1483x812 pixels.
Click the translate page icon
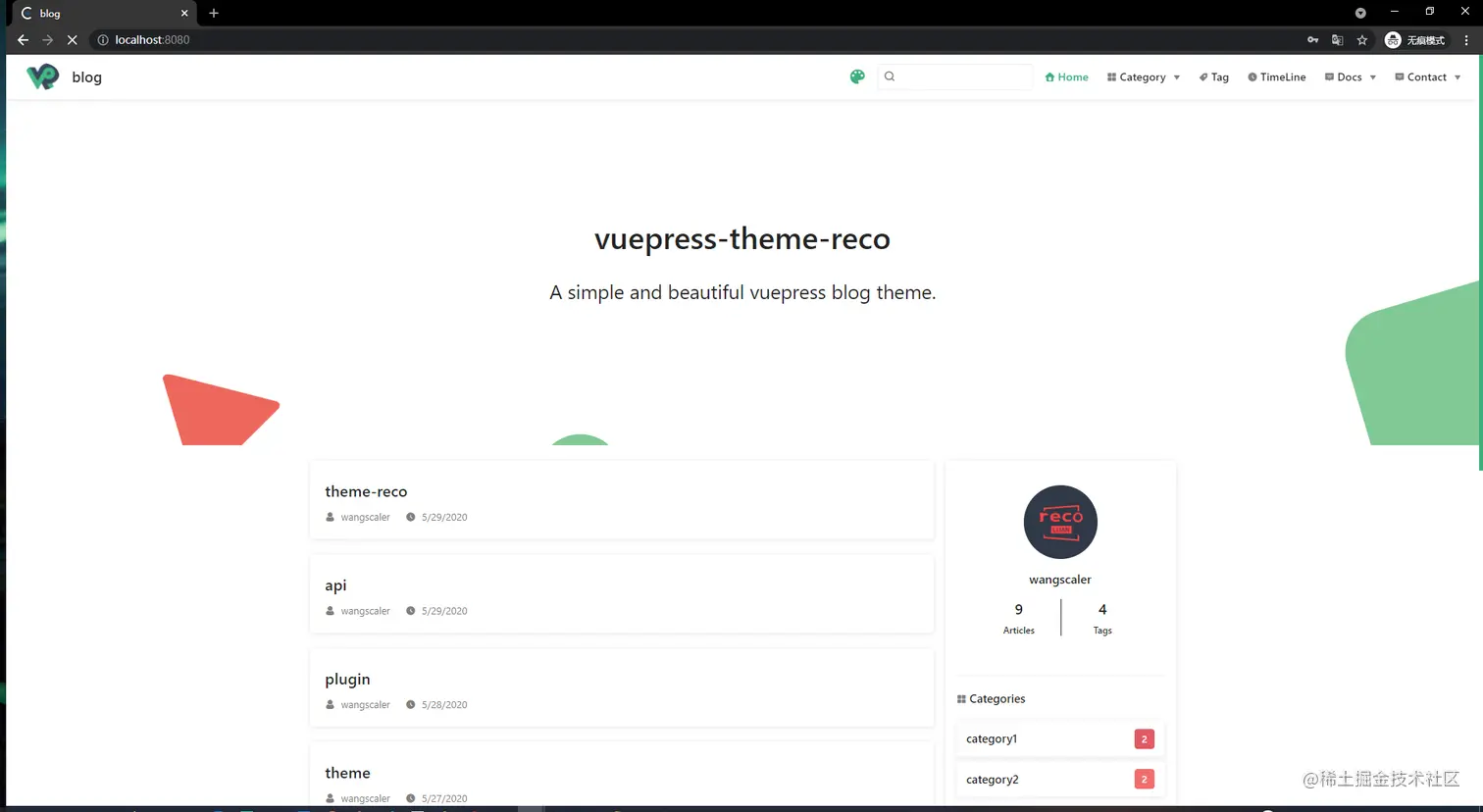pyautogui.click(x=1337, y=40)
